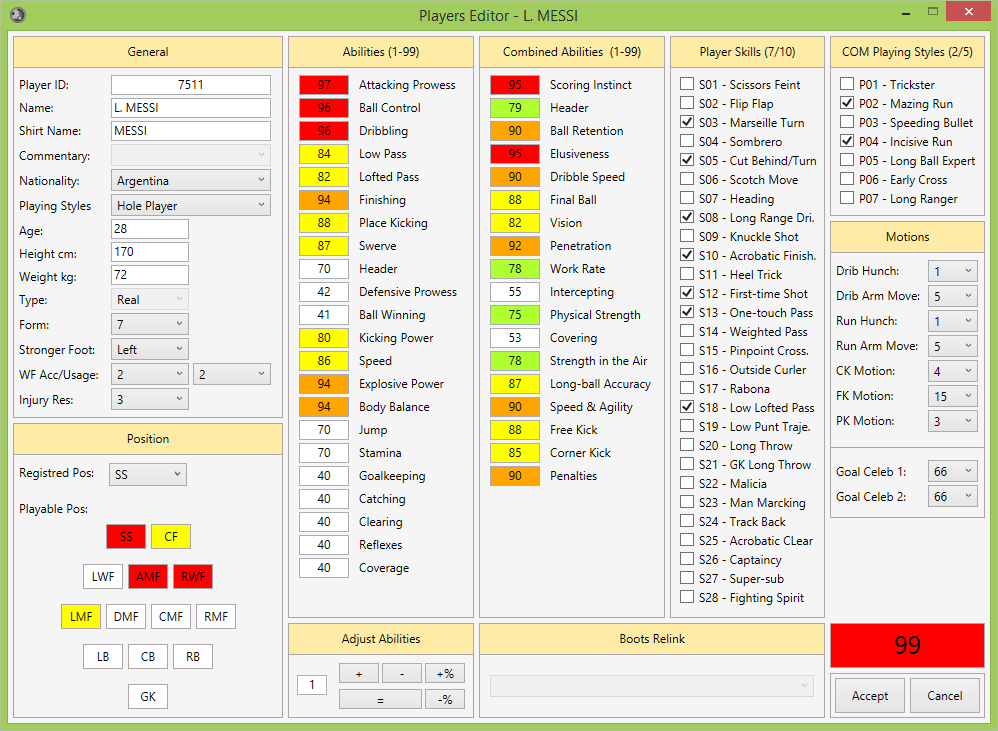Edit Attacking Prowess value 97

pyautogui.click(x=324, y=85)
